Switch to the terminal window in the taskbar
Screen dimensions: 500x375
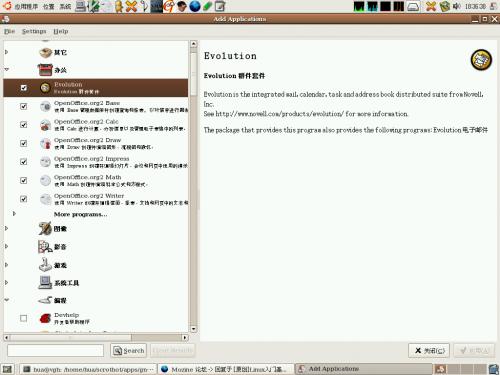pos(88,369)
